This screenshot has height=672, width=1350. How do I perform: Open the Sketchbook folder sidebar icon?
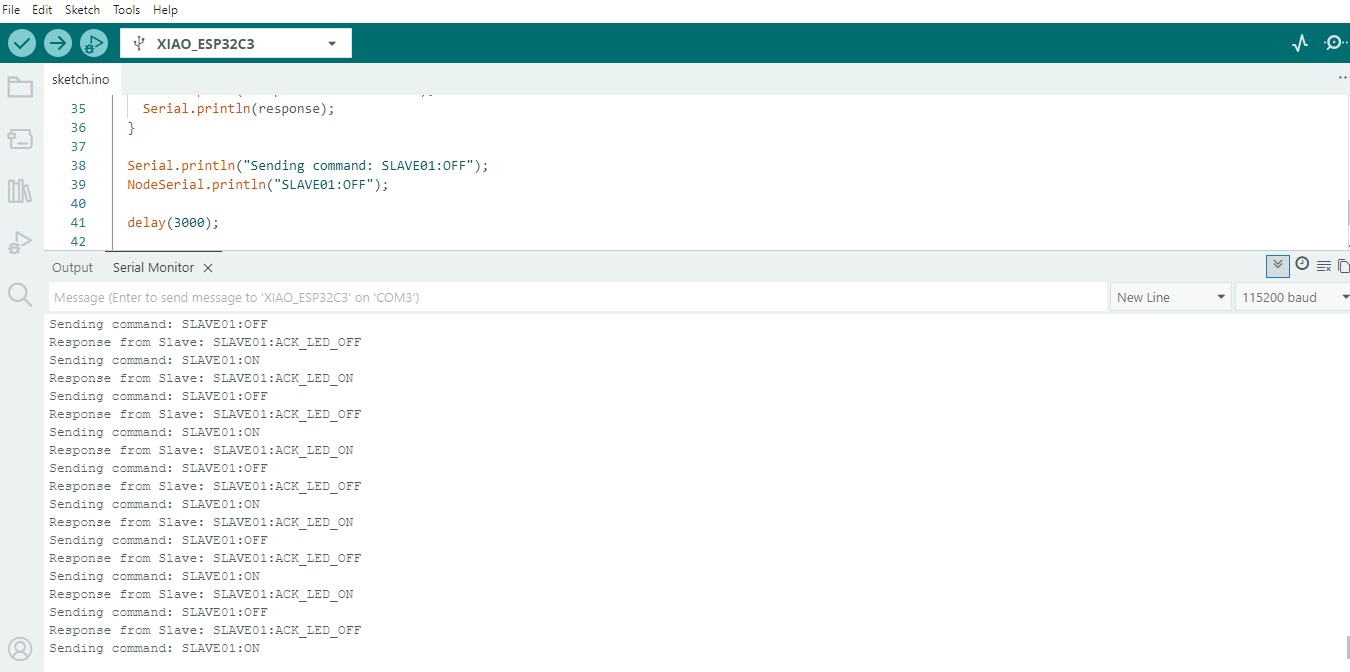tap(20, 87)
